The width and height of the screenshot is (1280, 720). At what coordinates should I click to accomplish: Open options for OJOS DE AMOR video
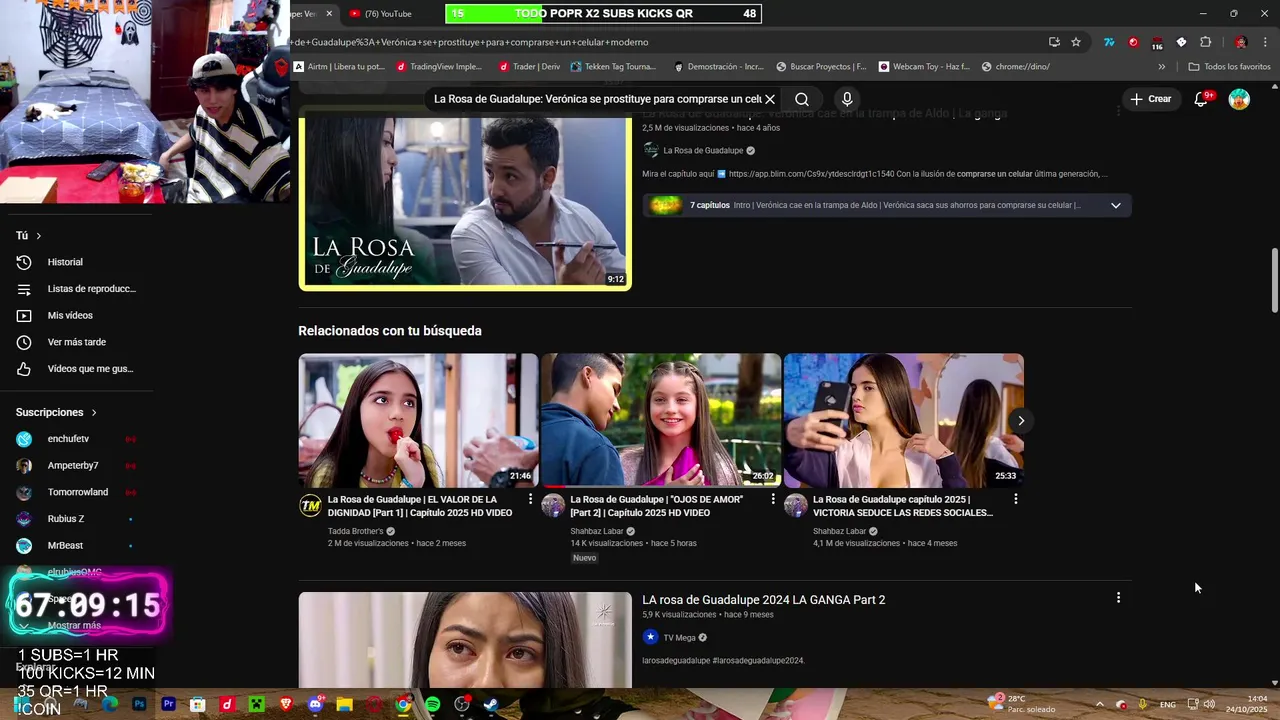(773, 499)
